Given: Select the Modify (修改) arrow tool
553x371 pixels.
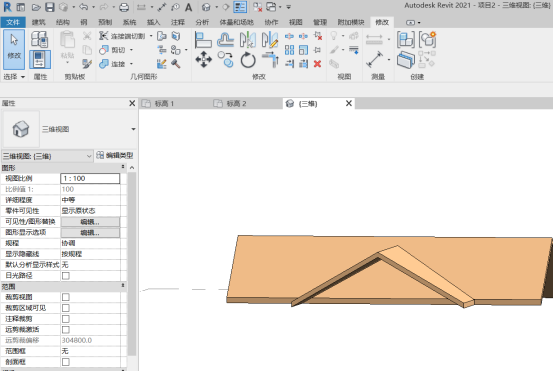Looking at the screenshot, I should [x=14, y=49].
